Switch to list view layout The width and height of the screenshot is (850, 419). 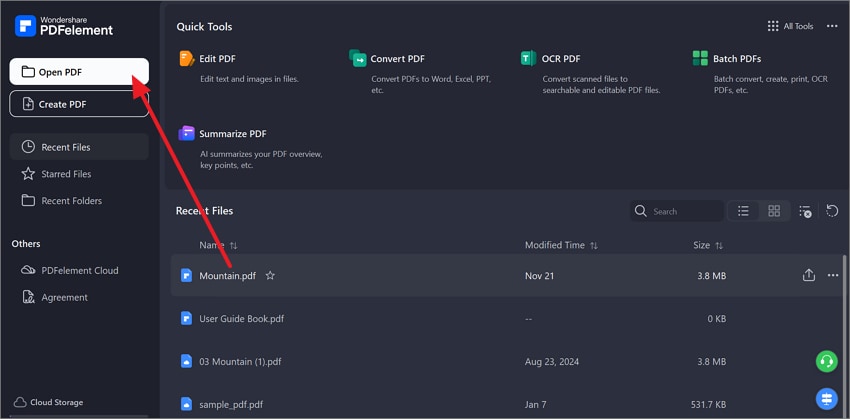(x=743, y=211)
